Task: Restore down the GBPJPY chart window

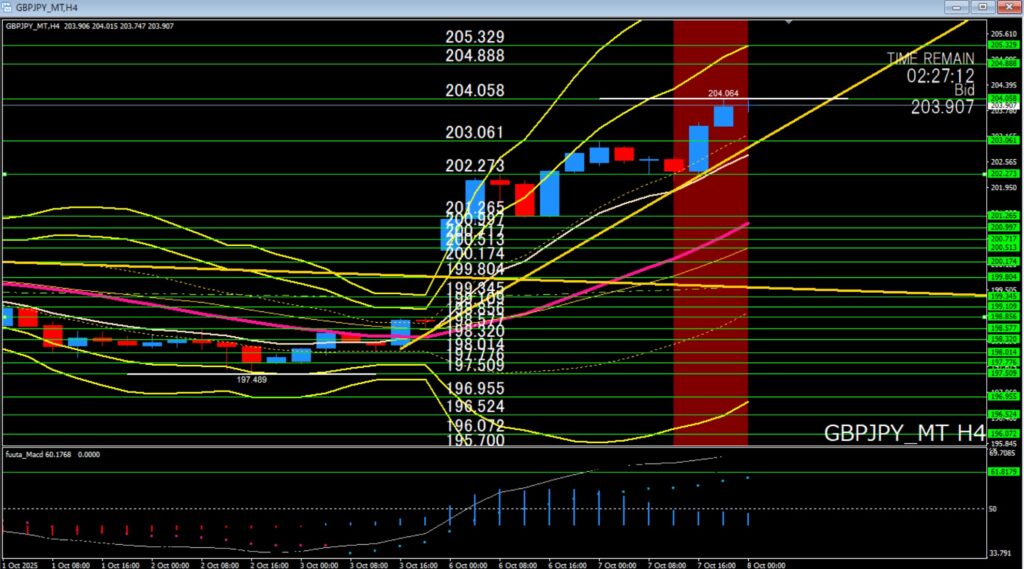Action: pyautogui.click(x=984, y=7)
